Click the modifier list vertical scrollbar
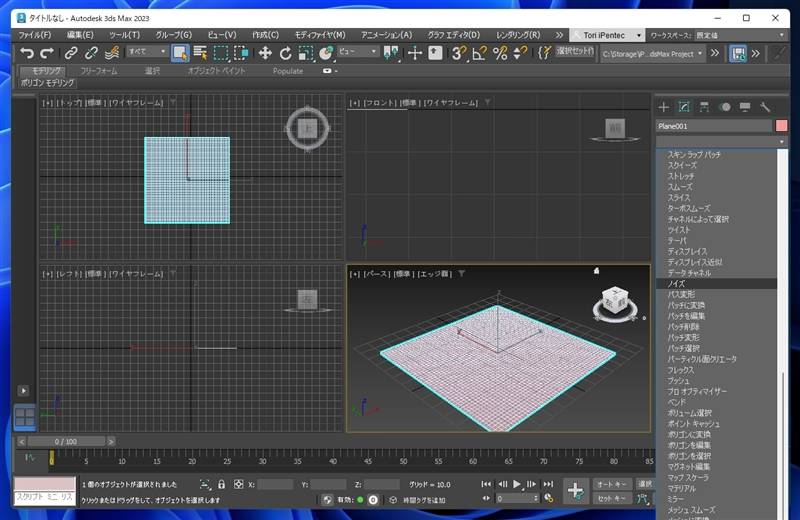The height and width of the screenshot is (520, 800). click(x=783, y=334)
